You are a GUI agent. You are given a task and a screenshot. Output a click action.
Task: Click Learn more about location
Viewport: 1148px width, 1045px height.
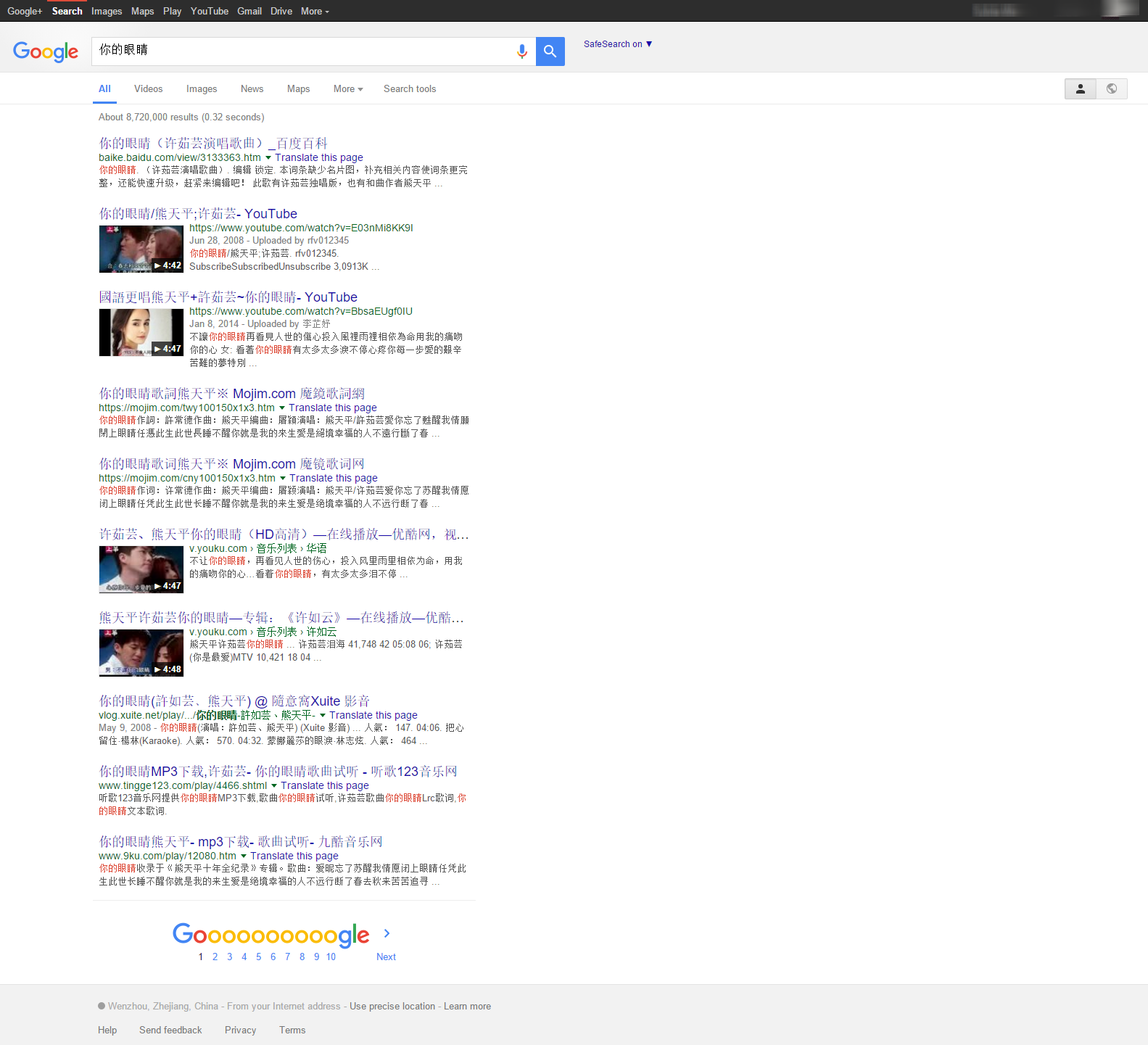point(467,1006)
